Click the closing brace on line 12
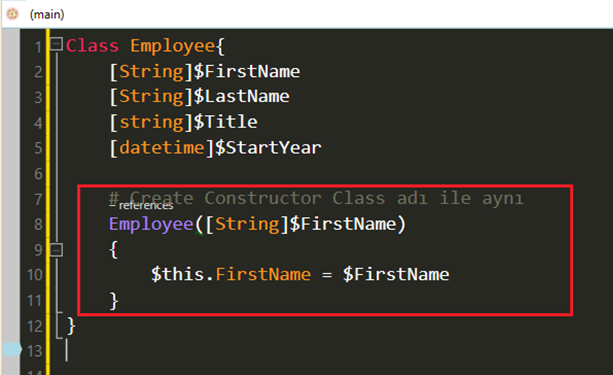This screenshot has width=613, height=375. (x=71, y=326)
